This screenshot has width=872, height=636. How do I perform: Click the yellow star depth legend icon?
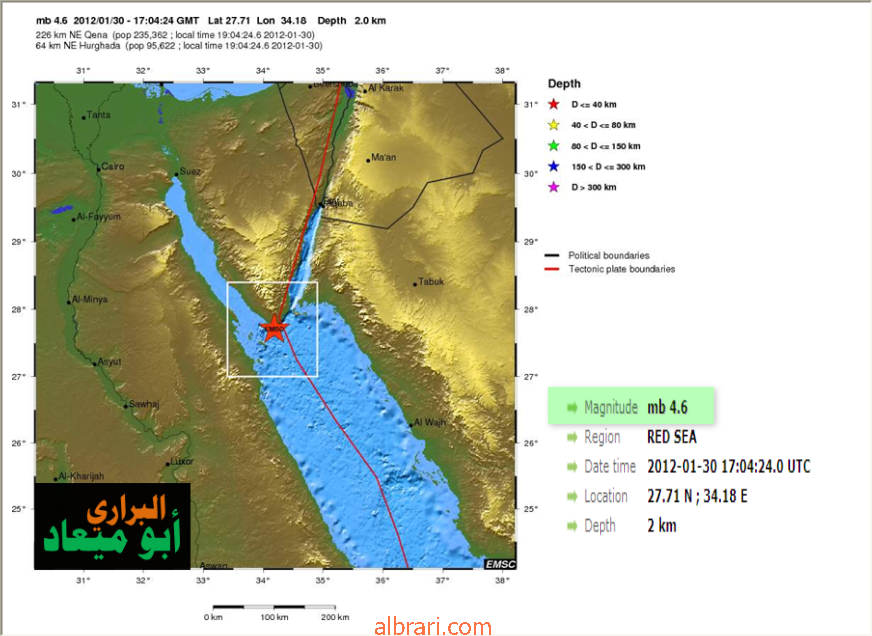click(x=553, y=125)
